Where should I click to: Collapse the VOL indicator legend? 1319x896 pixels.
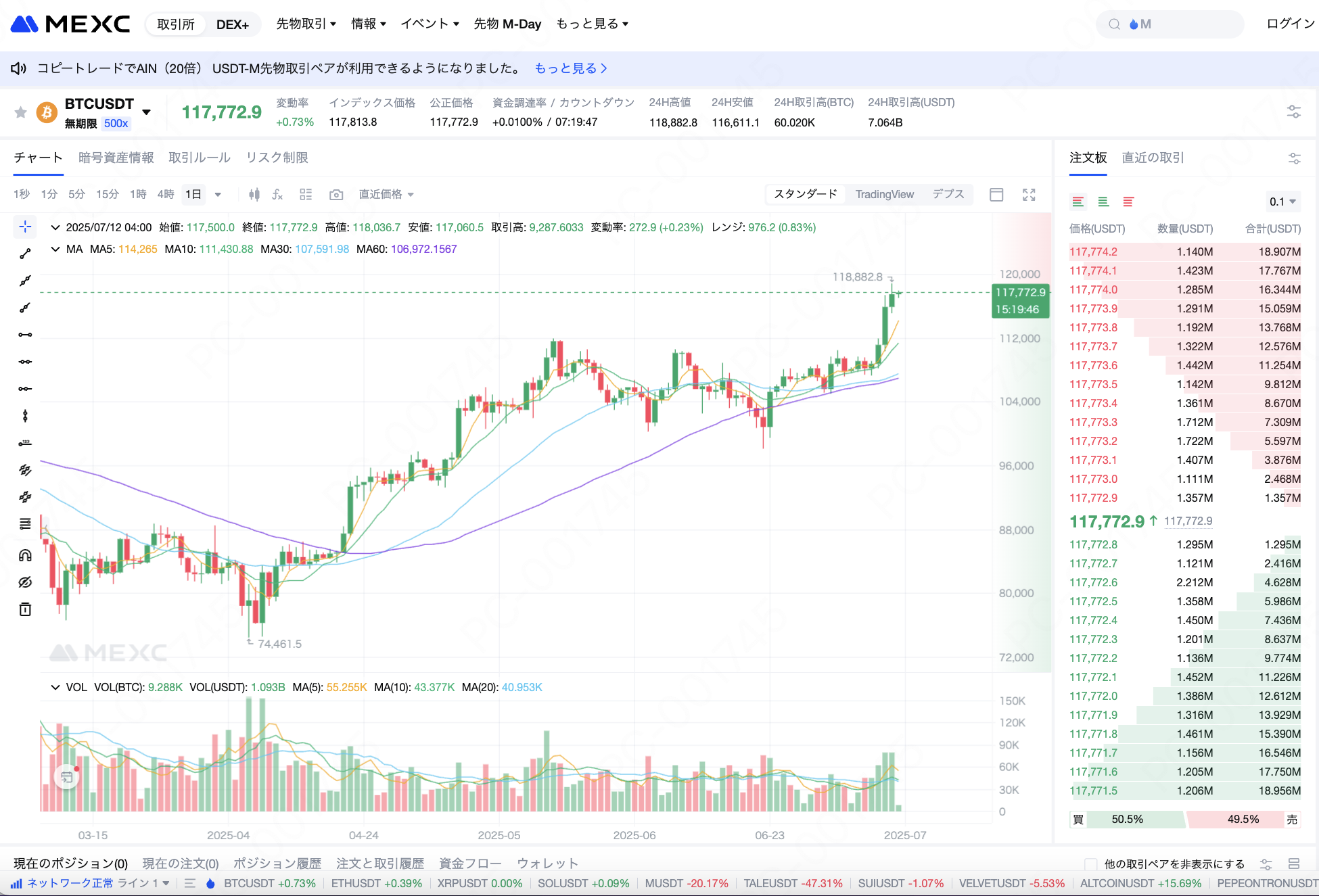pyautogui.click(x=55, y=687)
